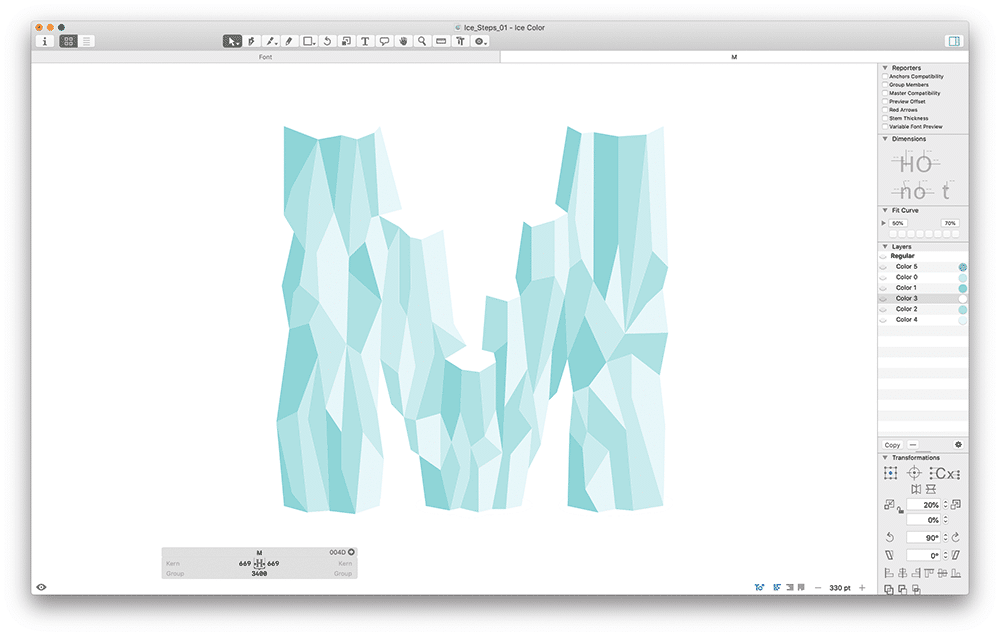Toggle visibility of Regular layer
The width and height of the screenshot is (1000, 636).
(883, 256)
